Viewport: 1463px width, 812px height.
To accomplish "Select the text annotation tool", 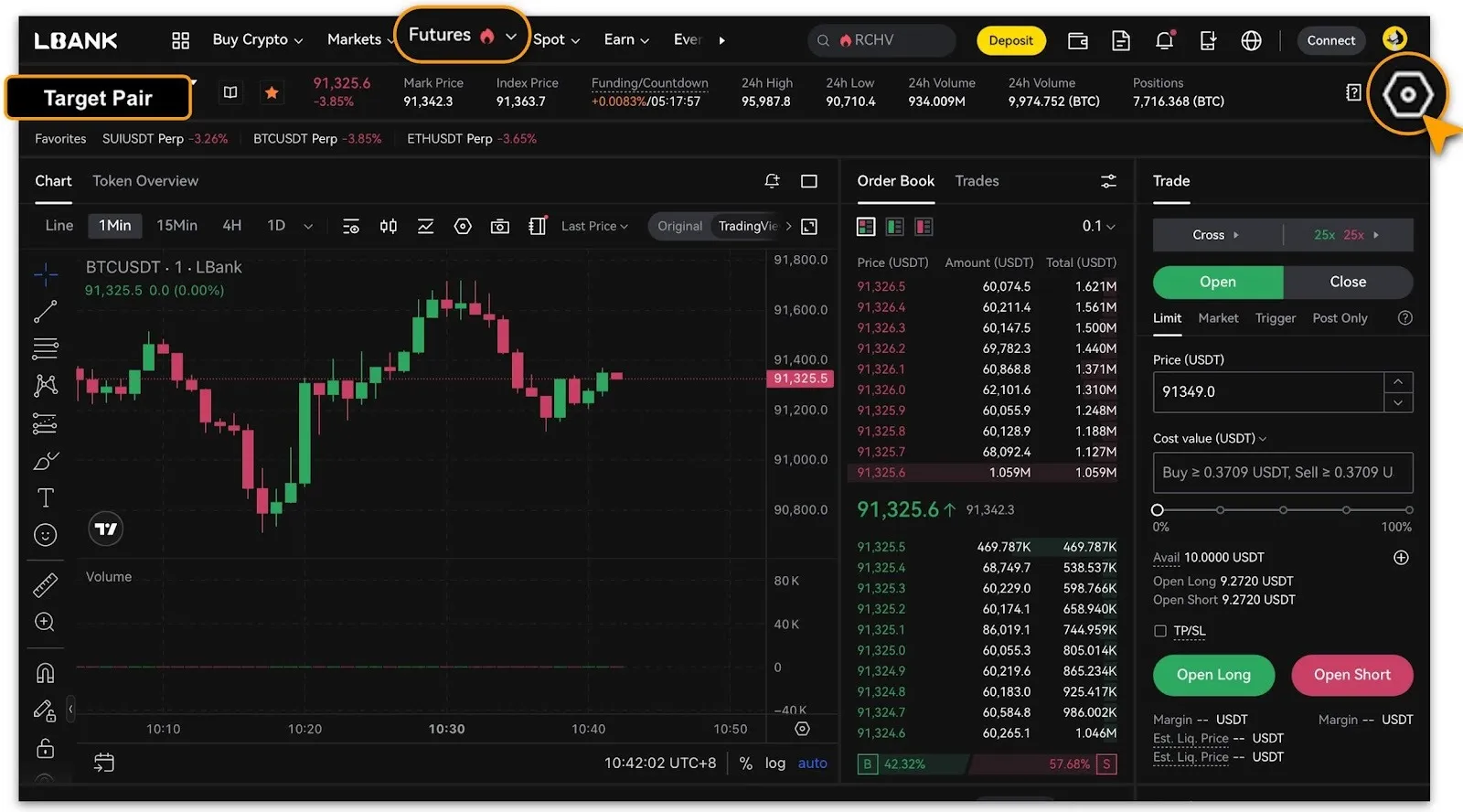I will pyautogui.click(x=45, y=497).
